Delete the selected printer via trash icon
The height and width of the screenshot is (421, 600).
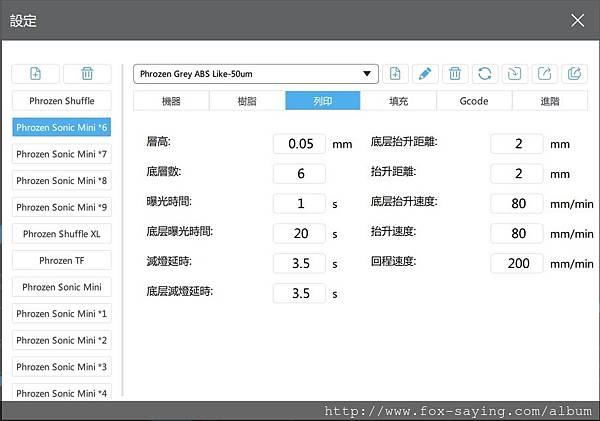(x=87, y=73)
